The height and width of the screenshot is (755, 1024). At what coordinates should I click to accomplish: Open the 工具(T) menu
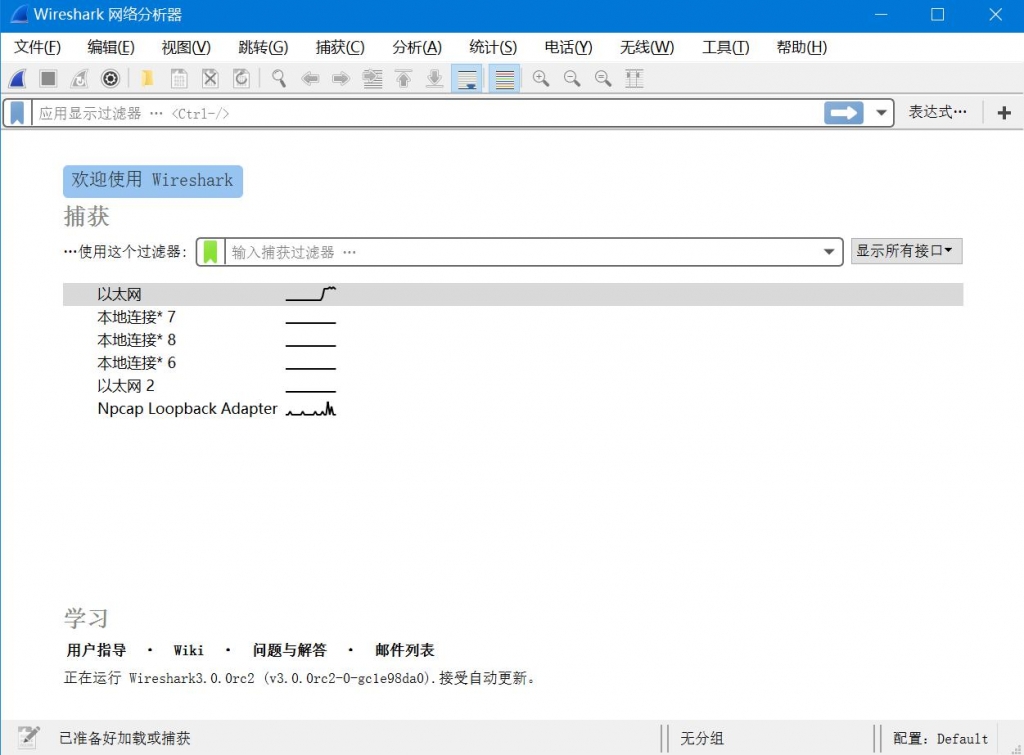(726, 47)
